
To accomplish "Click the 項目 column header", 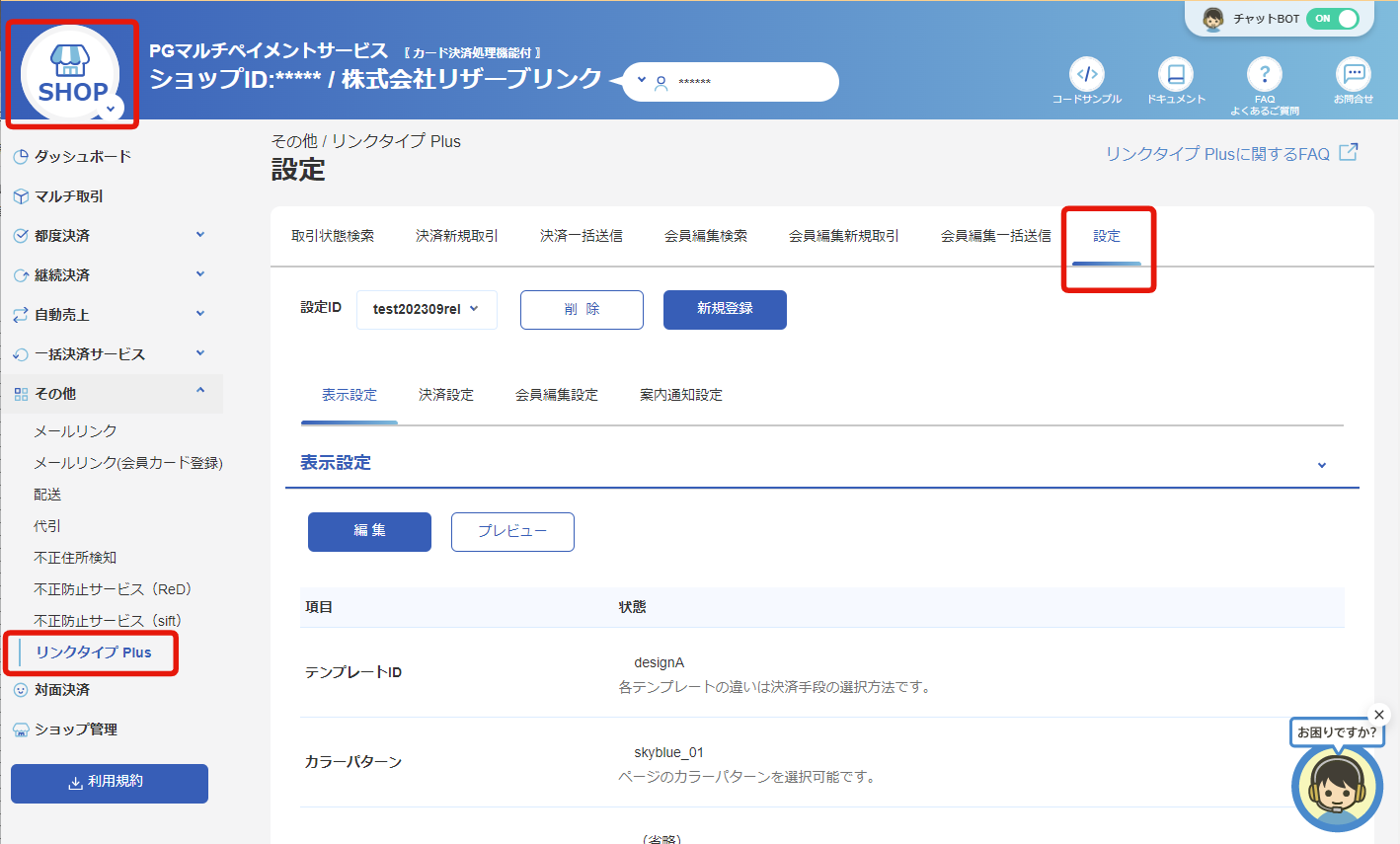I will pos(319,607).
